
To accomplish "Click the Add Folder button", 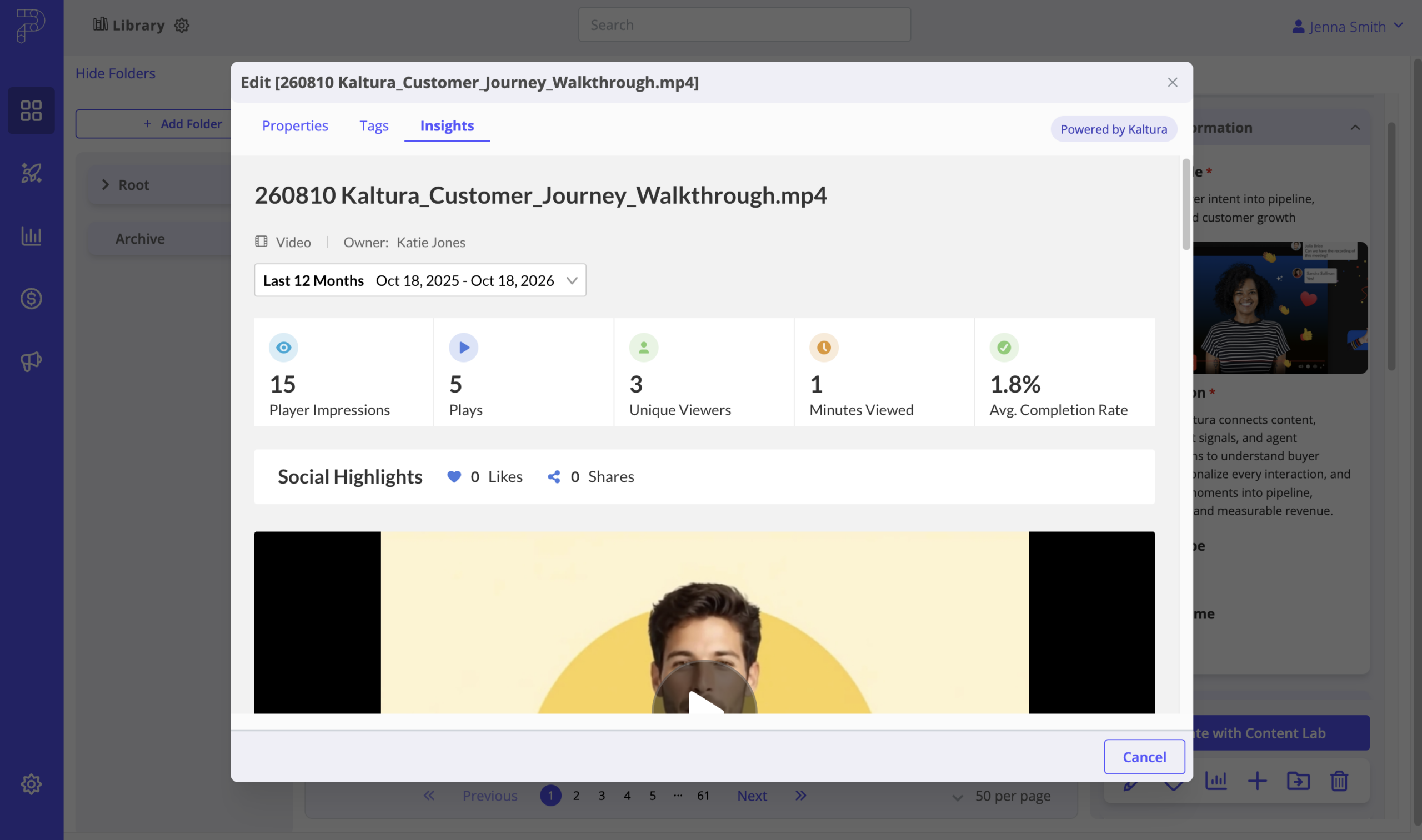I will click(182, 123).
